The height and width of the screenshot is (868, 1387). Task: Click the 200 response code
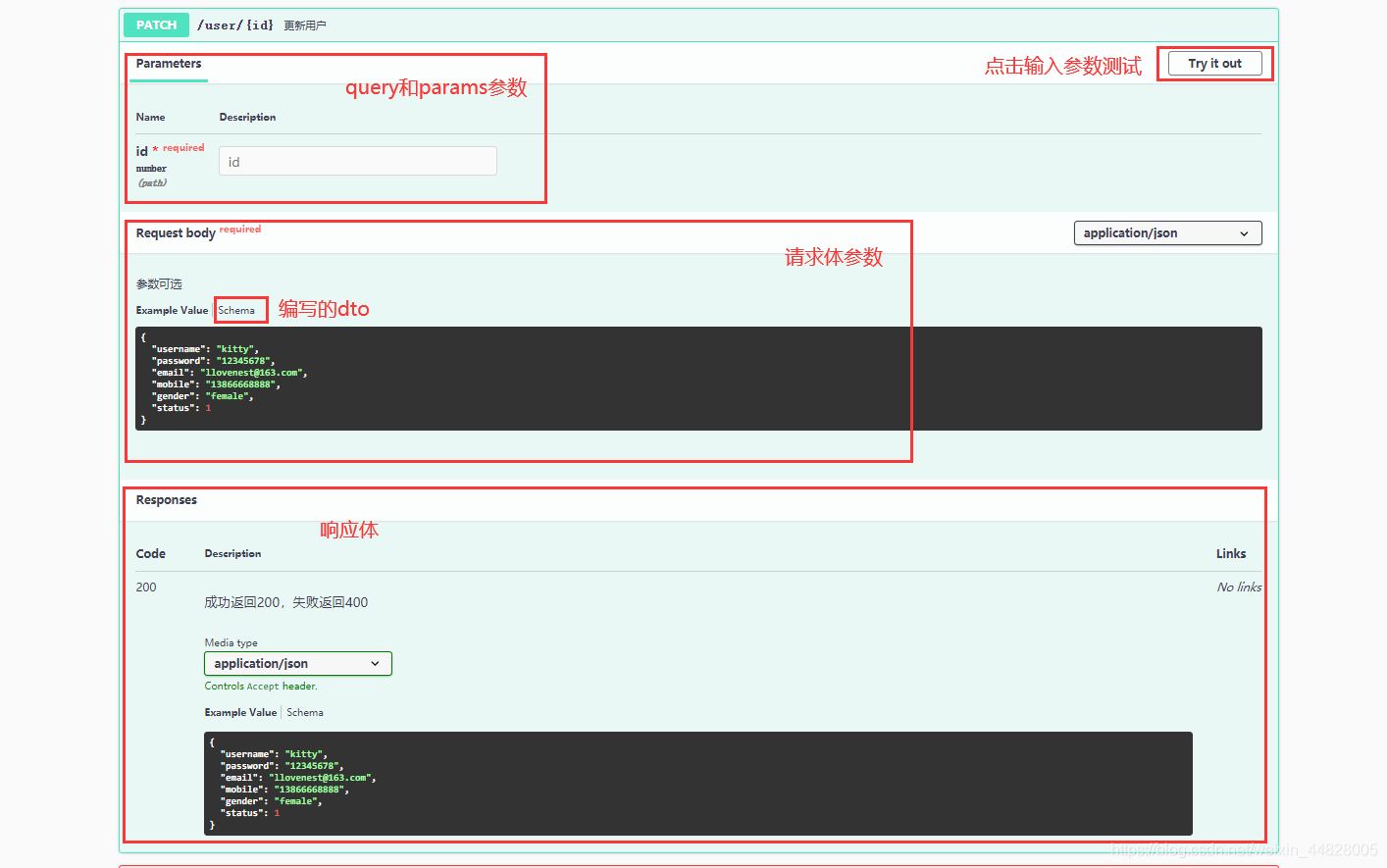(146, 587)
